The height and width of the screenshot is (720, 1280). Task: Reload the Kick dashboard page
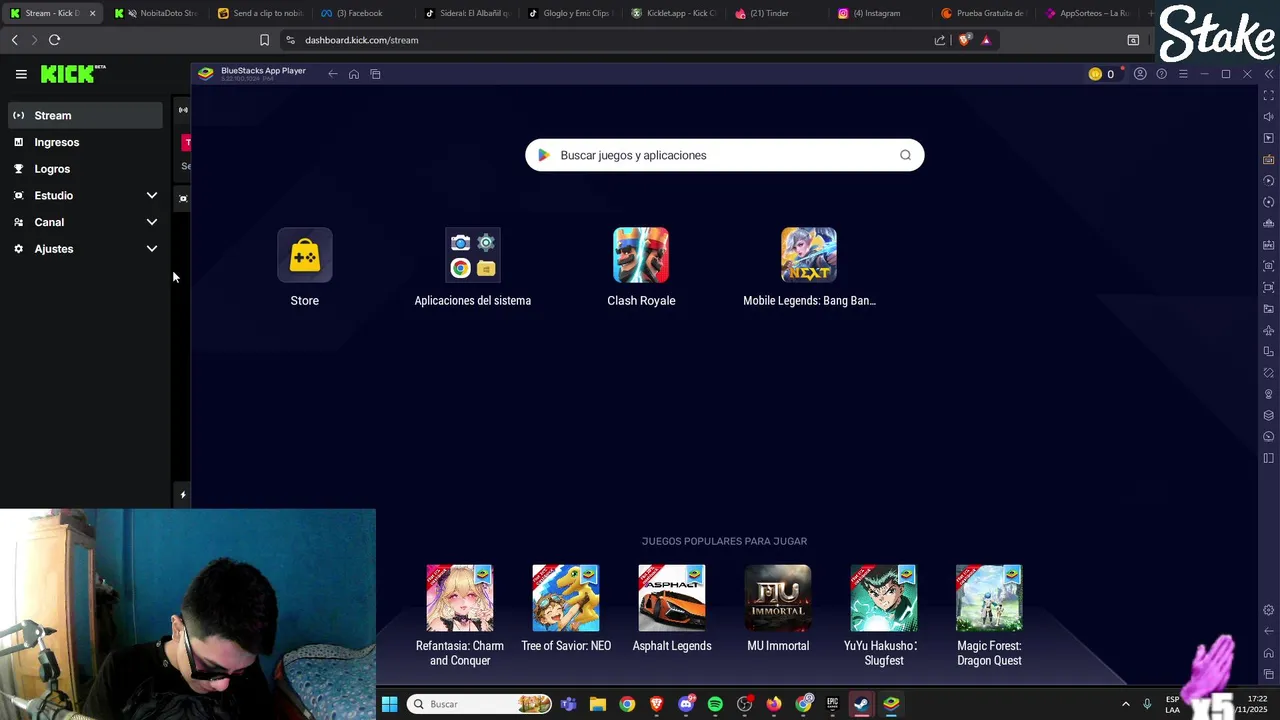(x=55, y=40)
